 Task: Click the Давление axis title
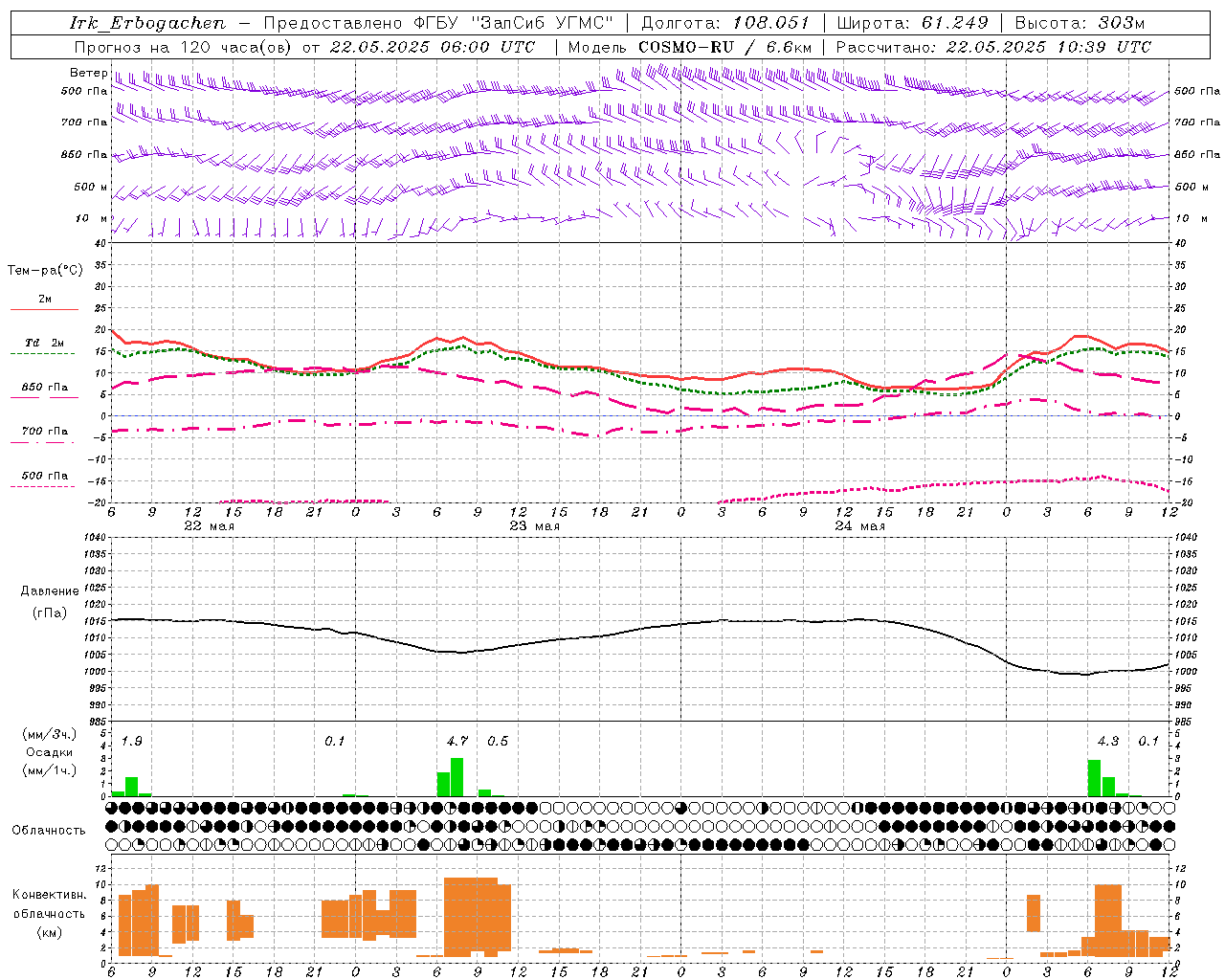[50, 591]
